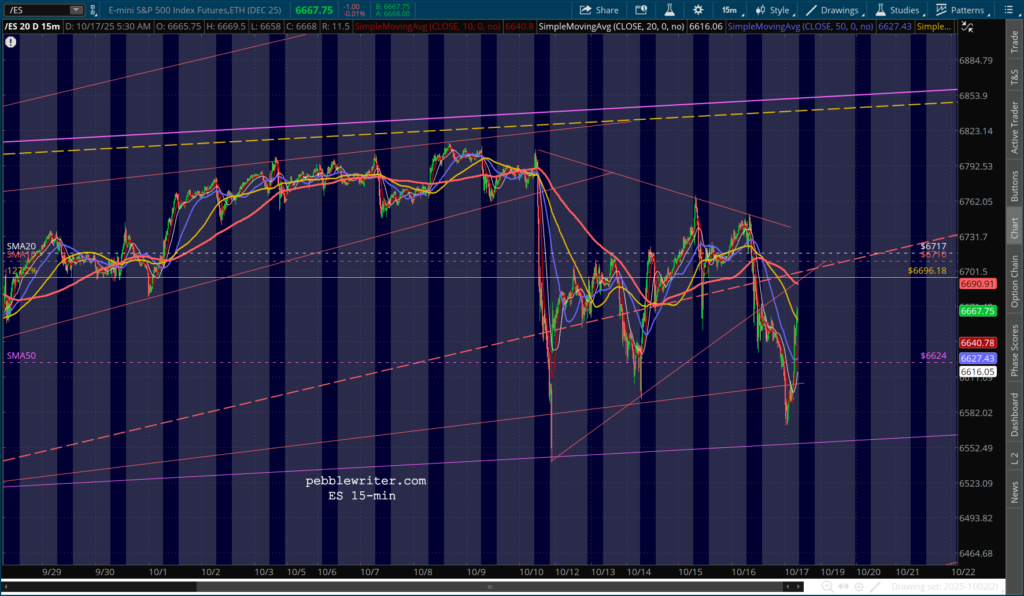Change the 15m timeframe selector
Viewport: 1024px width, 596px height.
tap(731, 10)
